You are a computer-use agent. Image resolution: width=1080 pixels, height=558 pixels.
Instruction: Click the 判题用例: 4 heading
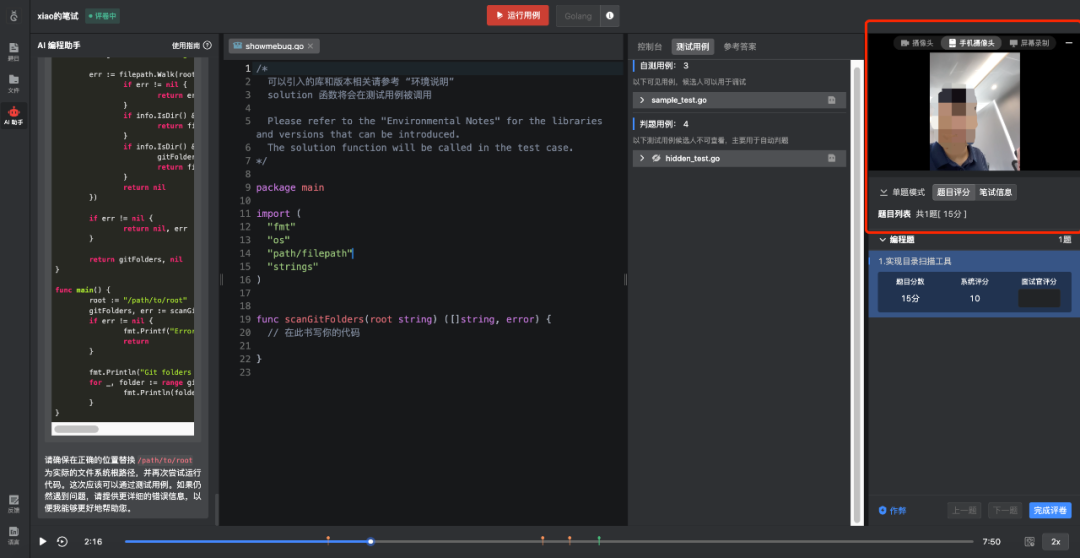(x=664, y=124)
